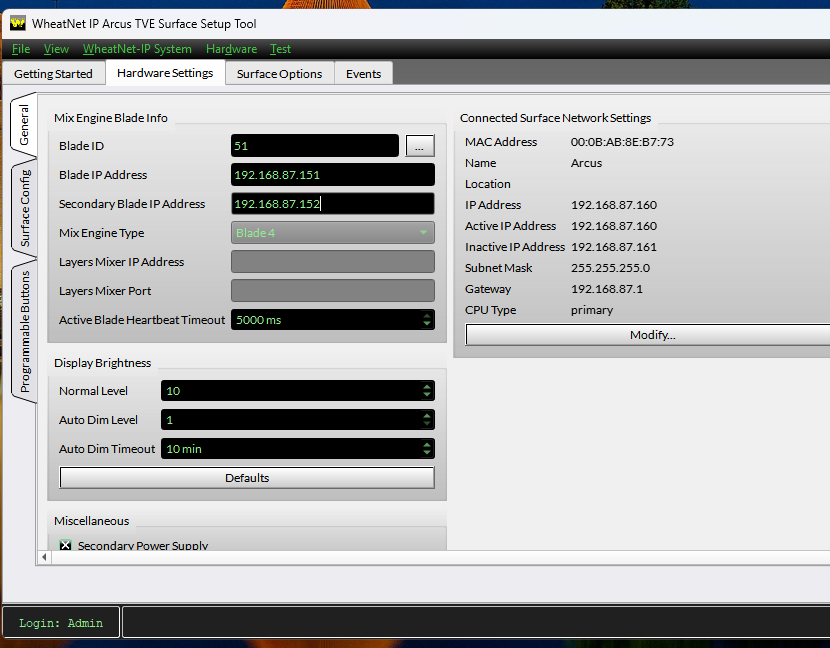Click the Miscellaneous section heading
This screenshot has height=648, width=830.
pyautogui.click(x=91, y=521)
